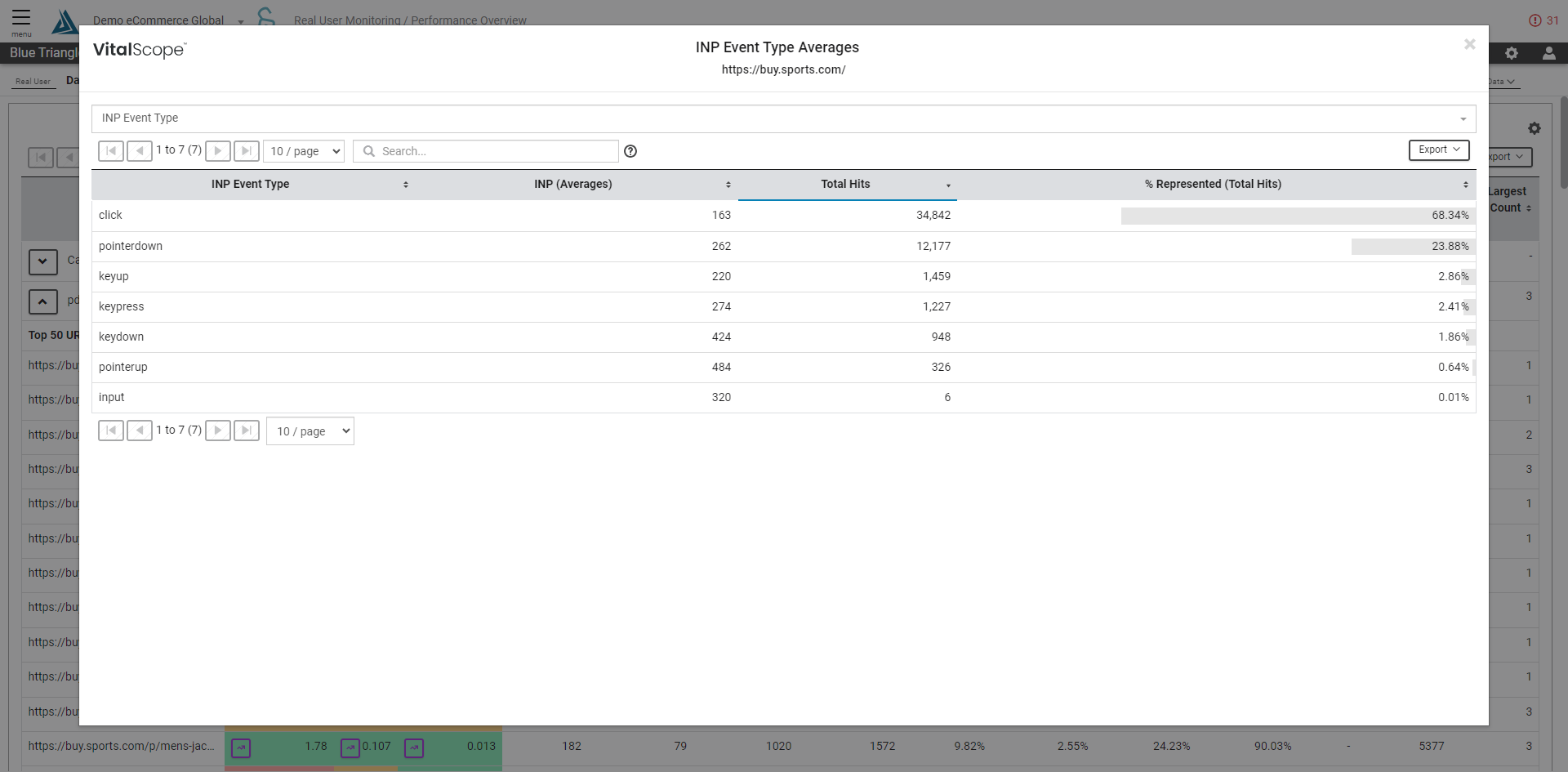1568x772 pixels.
Task: Click Real User Monitoring breadcrumb
Action: 347,20
